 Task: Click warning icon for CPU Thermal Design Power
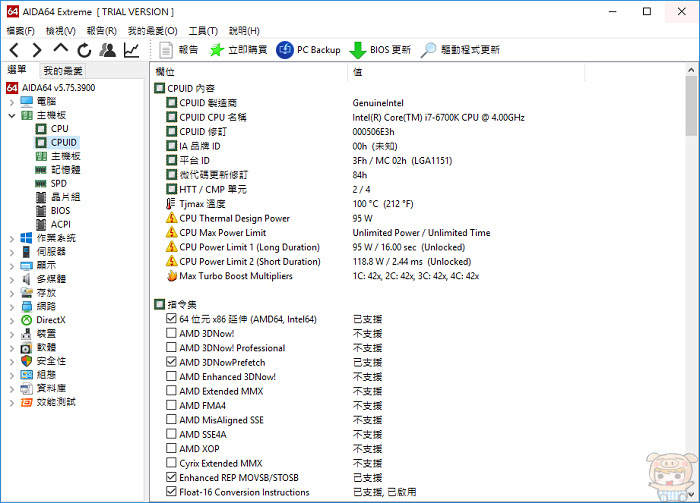[171, 218]
